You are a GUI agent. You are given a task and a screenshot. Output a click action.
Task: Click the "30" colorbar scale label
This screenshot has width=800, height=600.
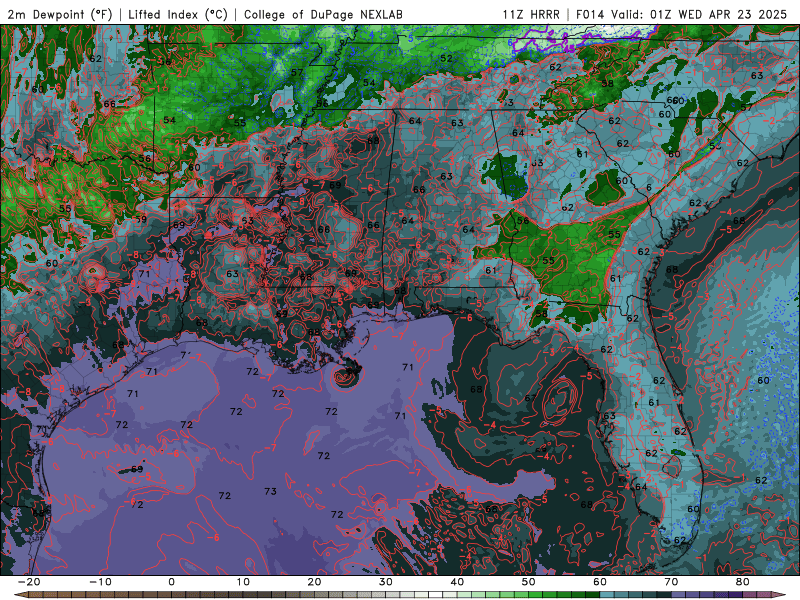coord(386,582)
